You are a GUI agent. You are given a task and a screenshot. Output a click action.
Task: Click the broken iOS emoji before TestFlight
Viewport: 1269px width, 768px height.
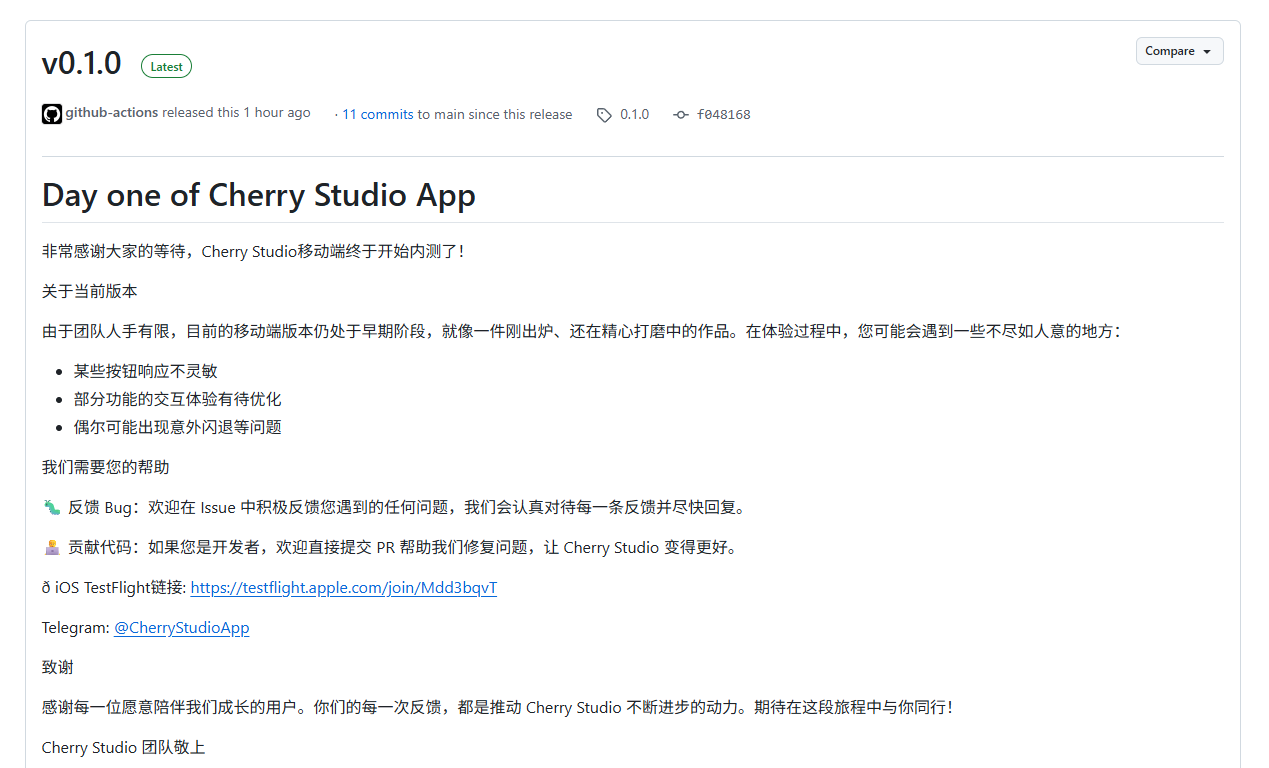point(44,587)
